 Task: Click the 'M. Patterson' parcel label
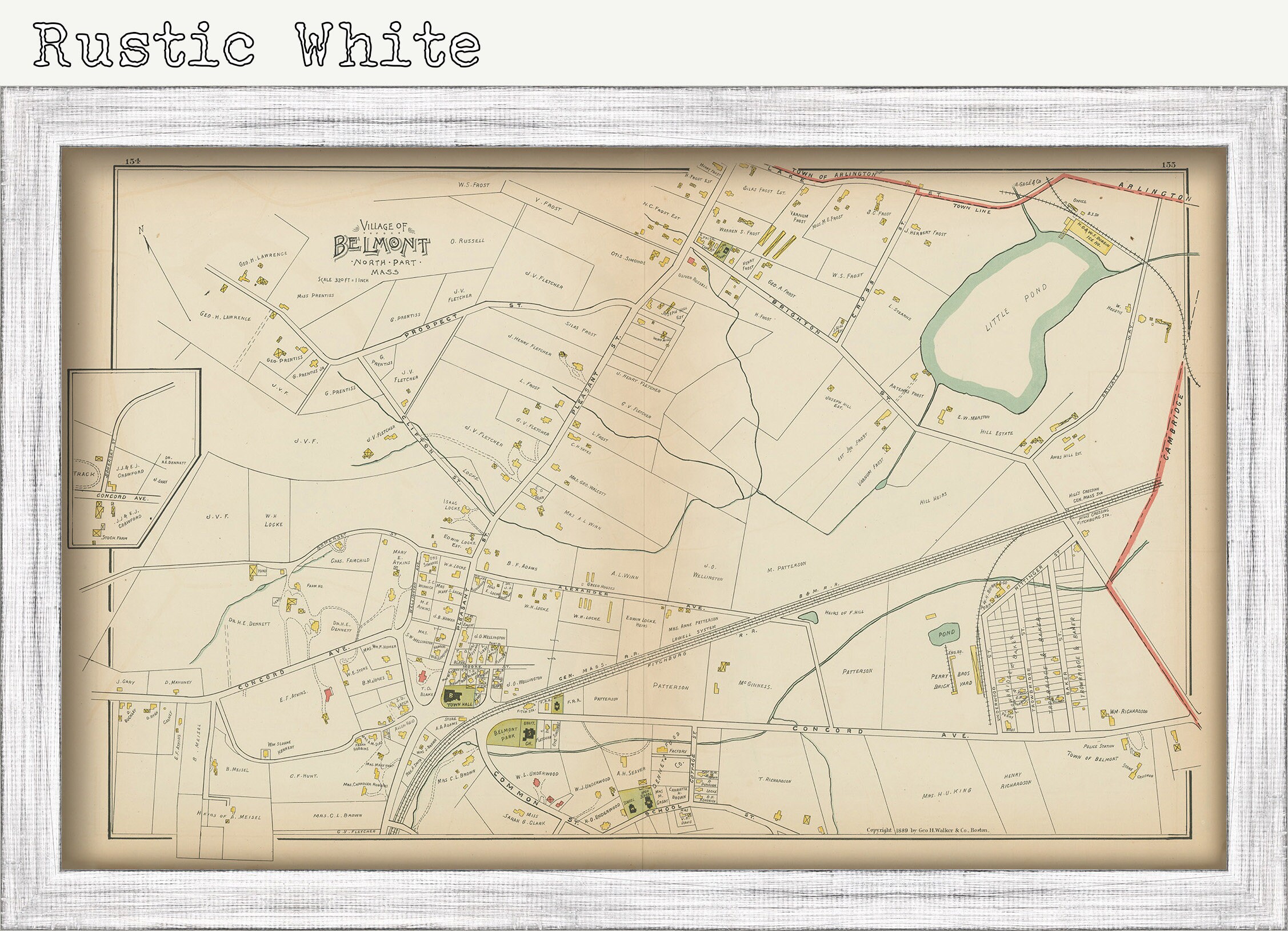(787, 566)
